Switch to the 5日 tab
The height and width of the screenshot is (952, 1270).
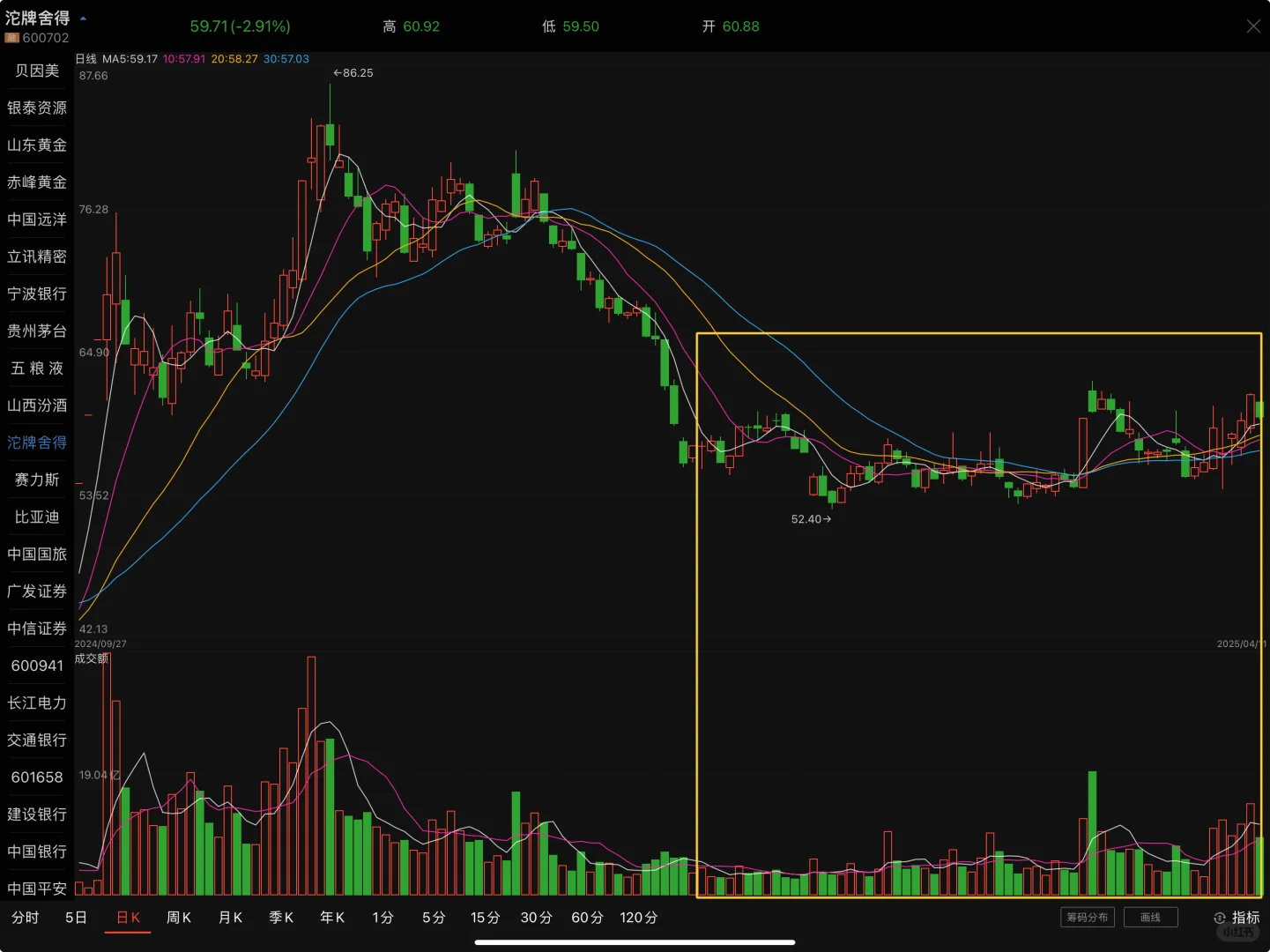(76, 918)
